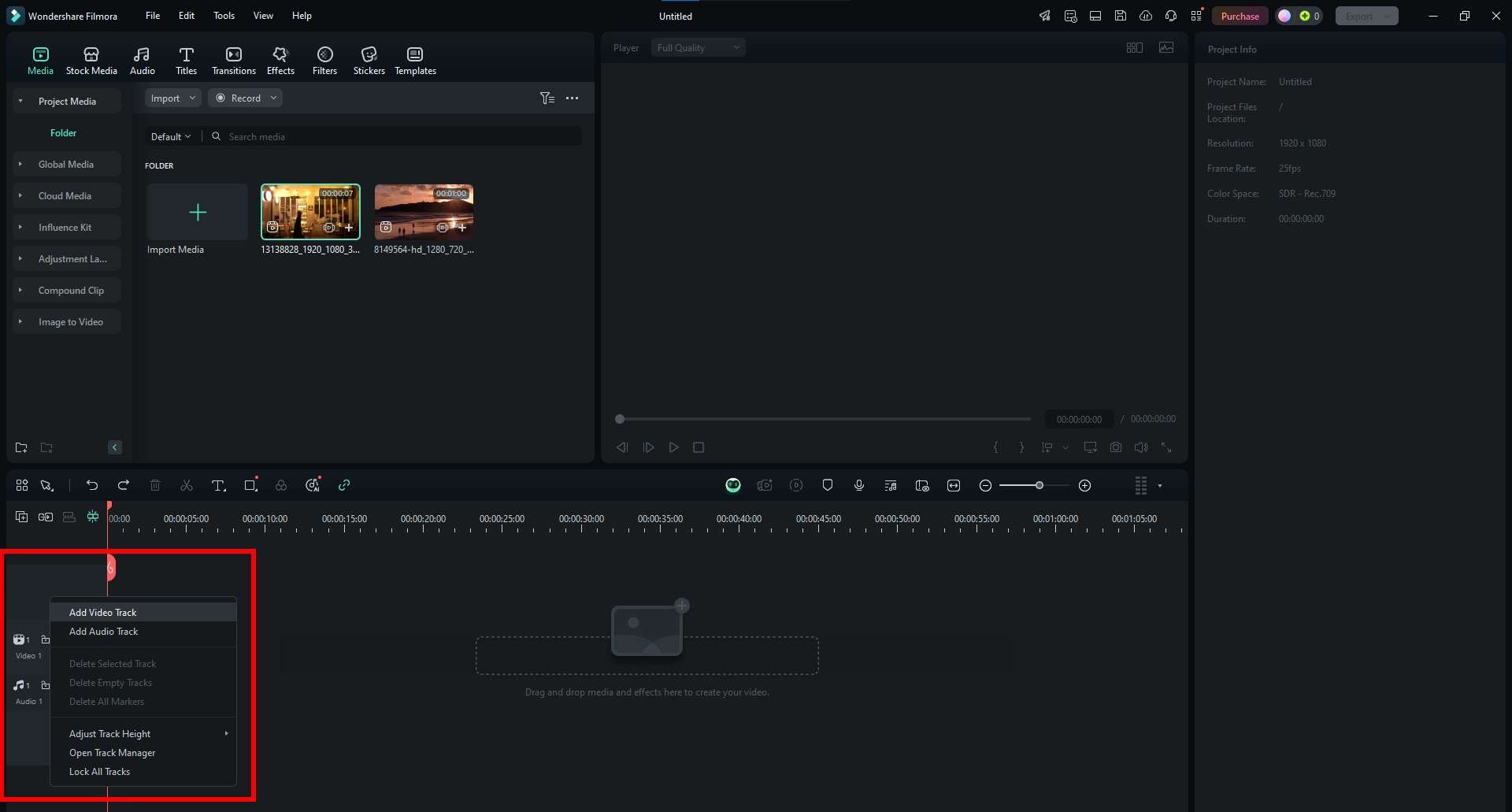Choose Add Audio Track from context menu
Viewport: 1512px width, 812px height.
tap(143, 631)
